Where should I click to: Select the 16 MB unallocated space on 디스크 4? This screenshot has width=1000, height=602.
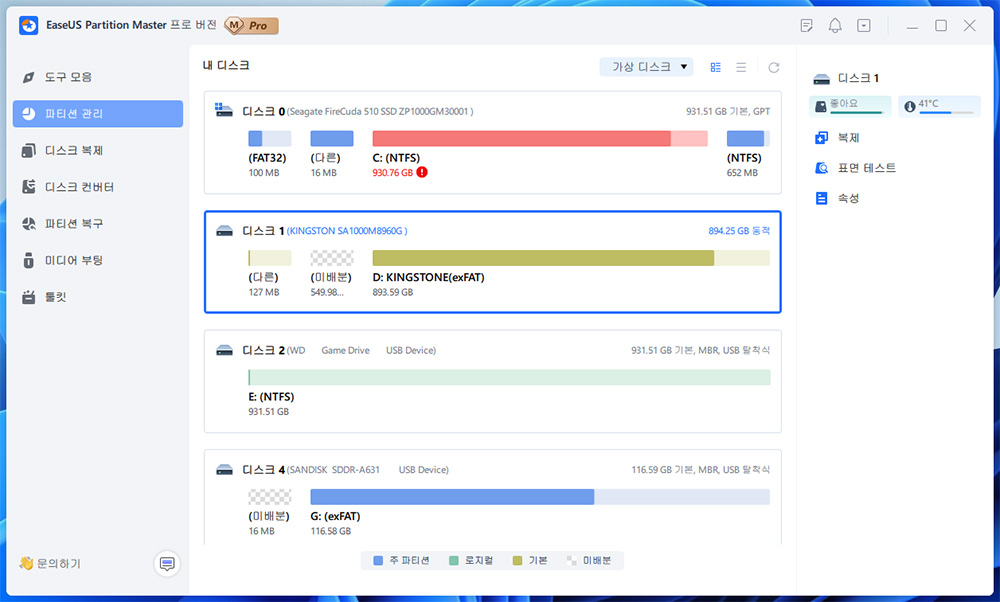click(270, 497)
